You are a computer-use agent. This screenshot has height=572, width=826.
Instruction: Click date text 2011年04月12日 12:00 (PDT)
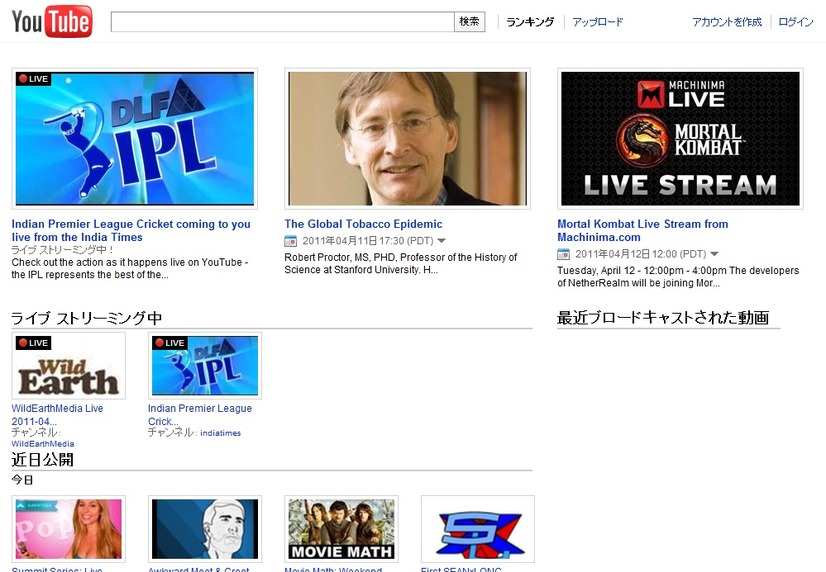tap(641, 254)
